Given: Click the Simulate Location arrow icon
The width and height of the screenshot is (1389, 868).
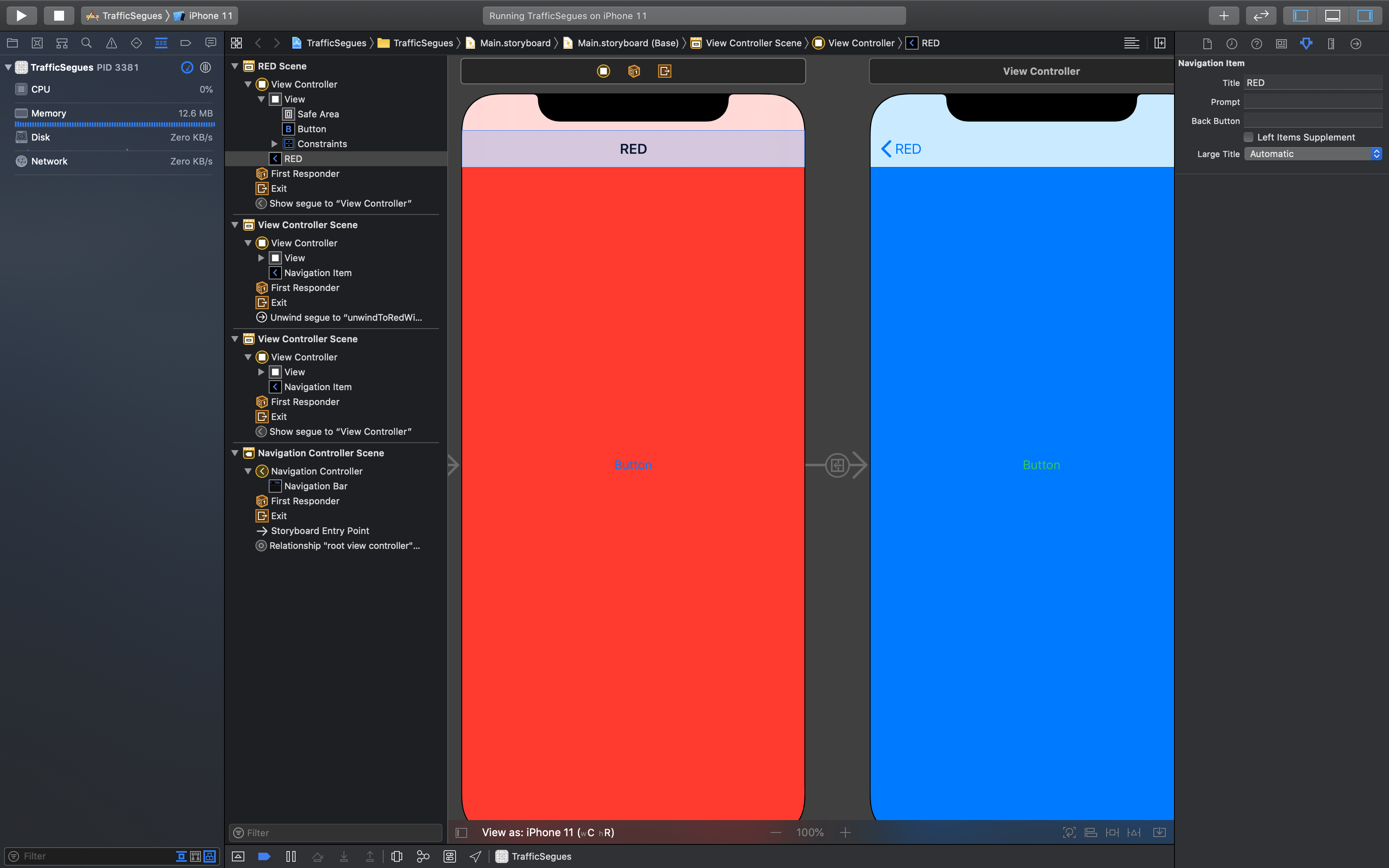Looking at the screenshot, I should 475,856.
